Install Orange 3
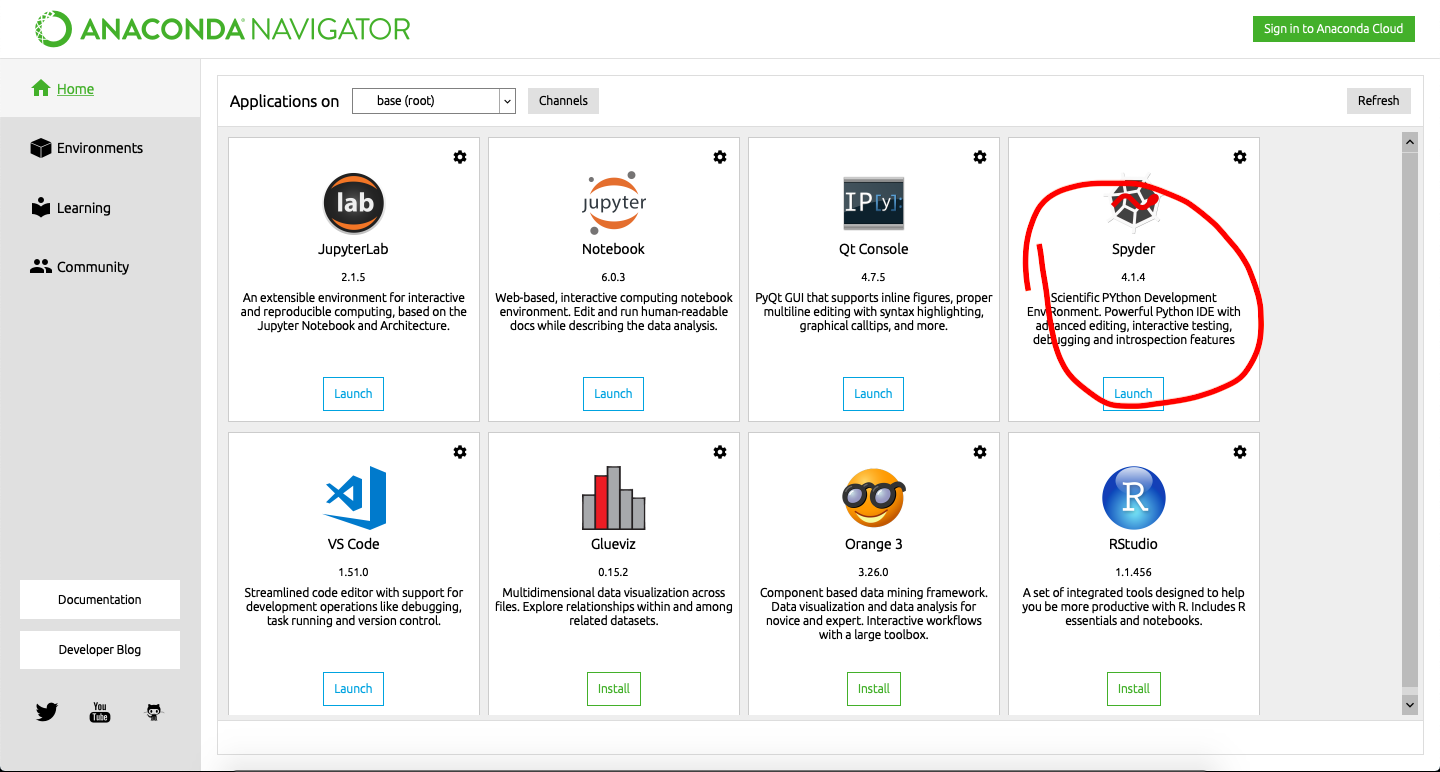 coord(874,689)
